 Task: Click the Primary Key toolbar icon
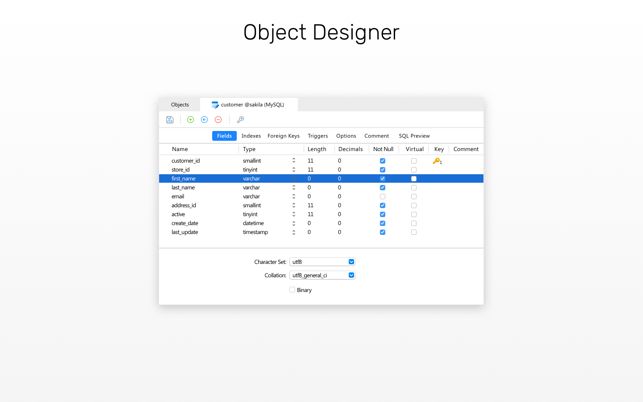click(240, 120)
